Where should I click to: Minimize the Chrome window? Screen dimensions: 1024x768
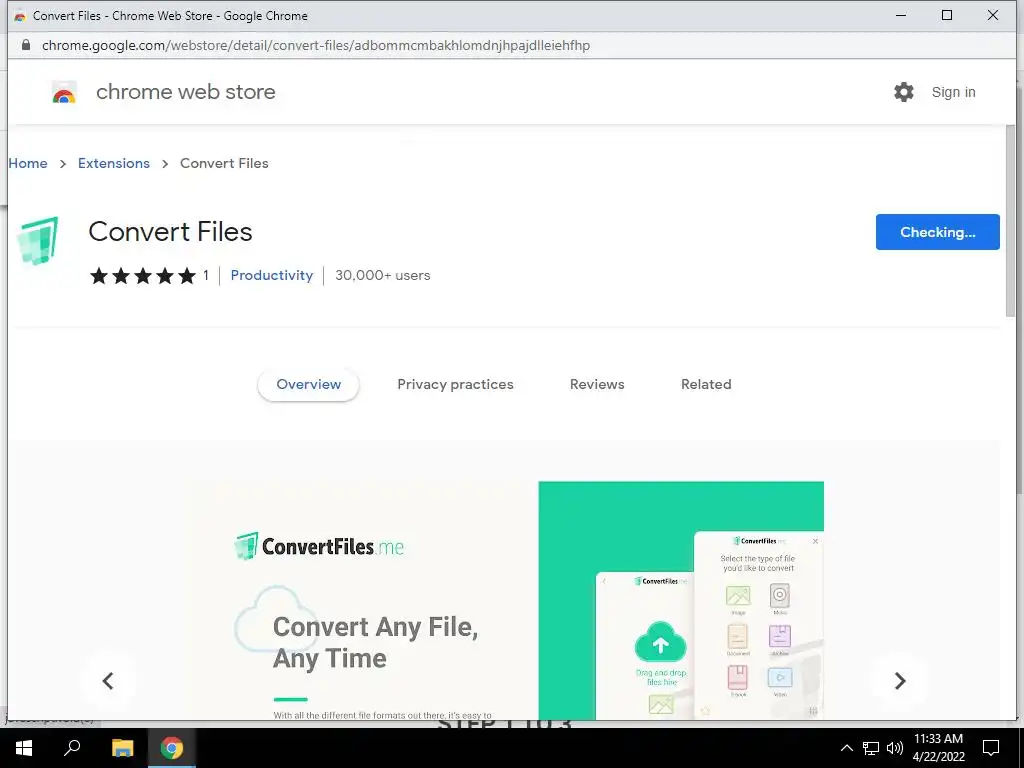click(x=901, y=15)
